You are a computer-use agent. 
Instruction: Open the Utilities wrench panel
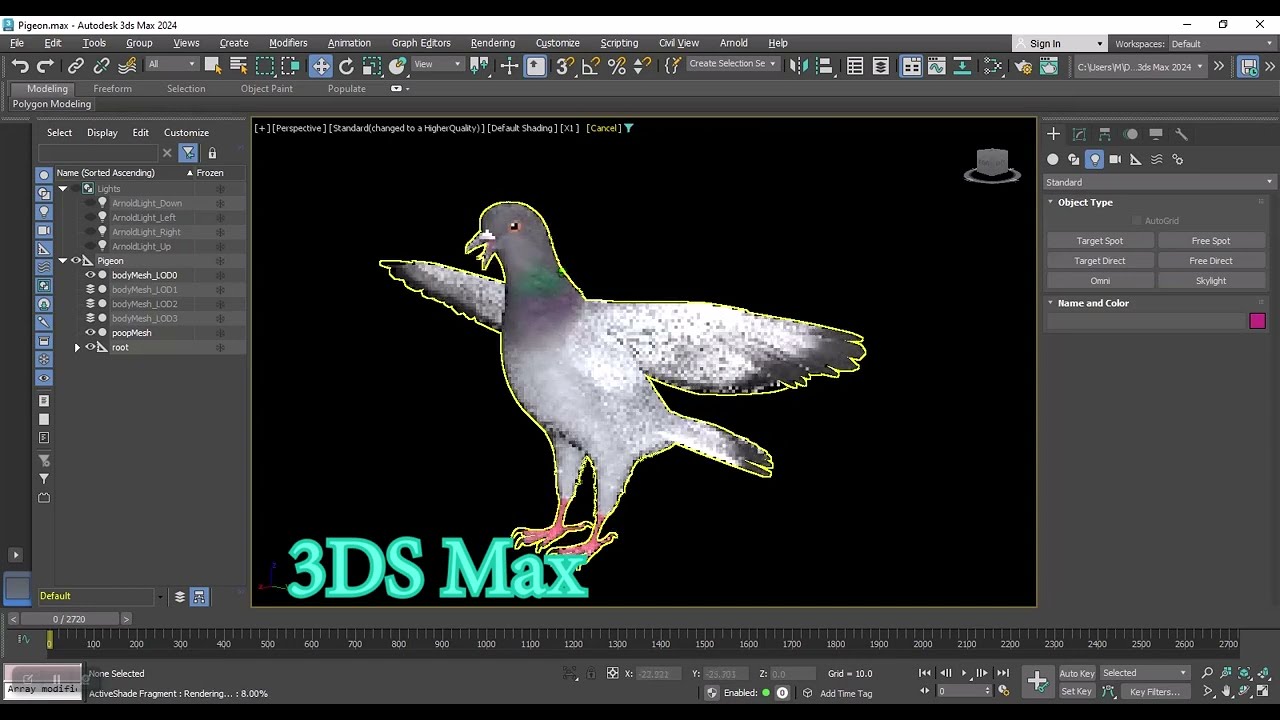(1181, 134)
